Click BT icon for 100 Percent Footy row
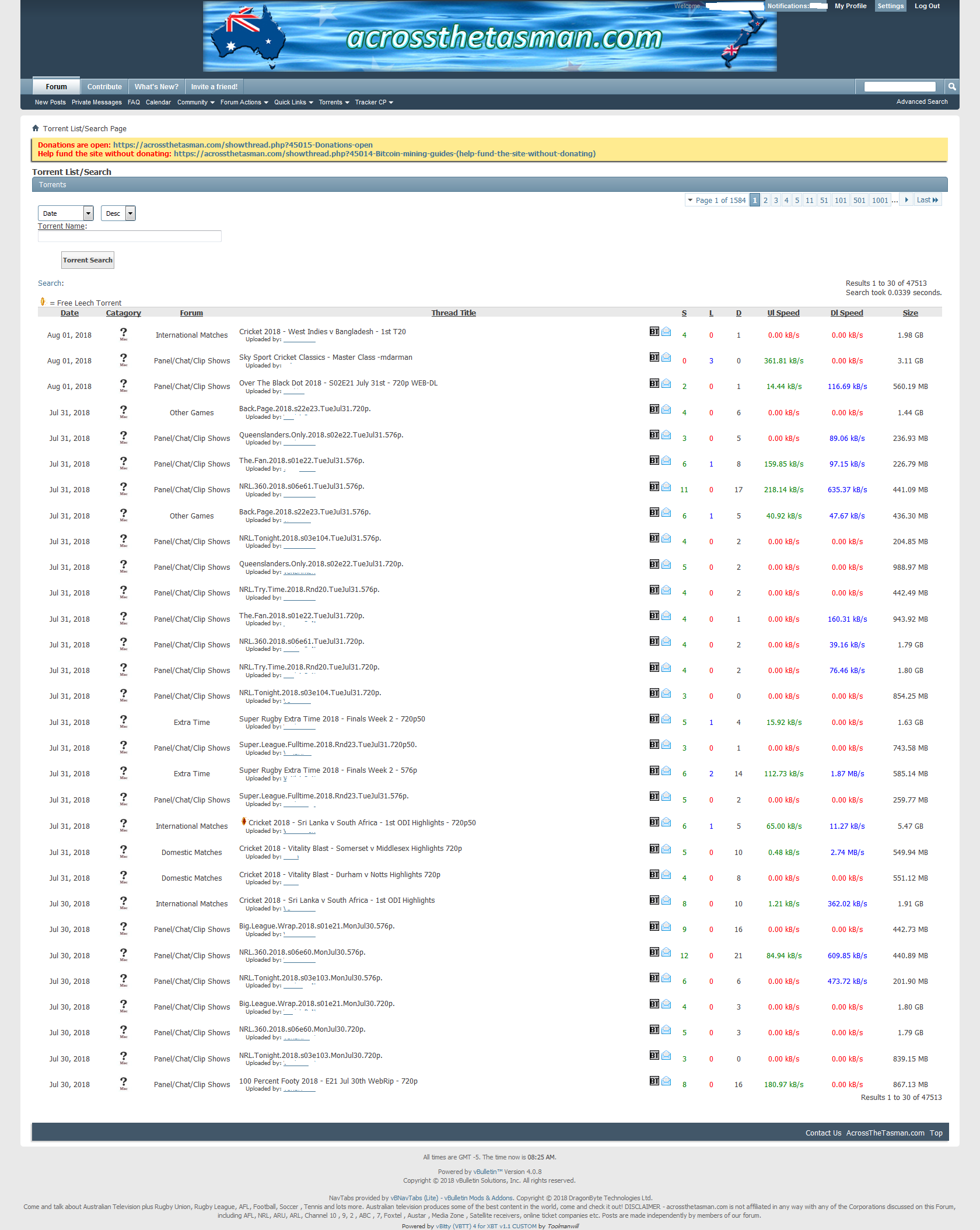 (x=654, y=1081)
